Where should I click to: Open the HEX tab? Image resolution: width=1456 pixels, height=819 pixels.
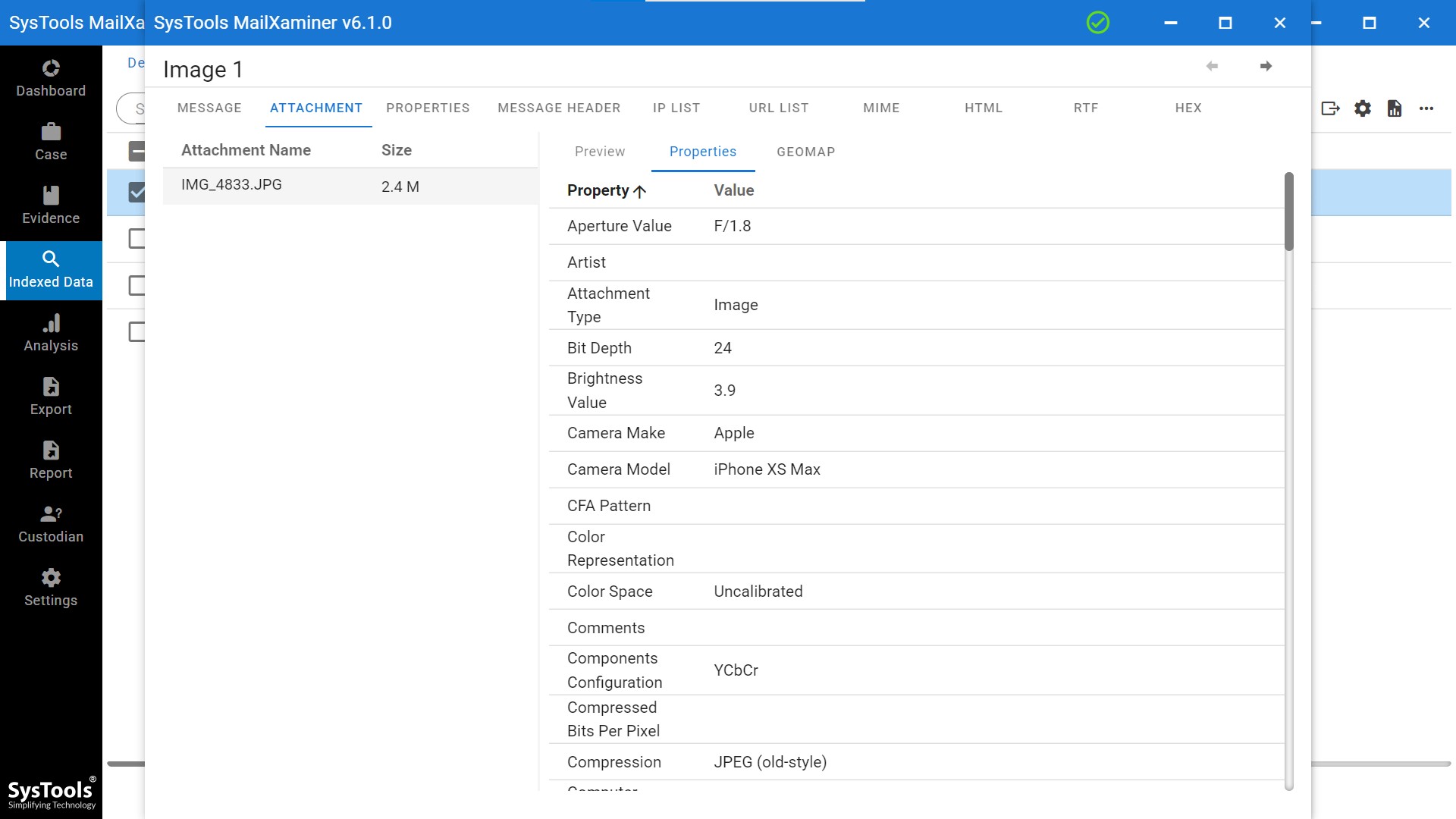coord(1188,108)
